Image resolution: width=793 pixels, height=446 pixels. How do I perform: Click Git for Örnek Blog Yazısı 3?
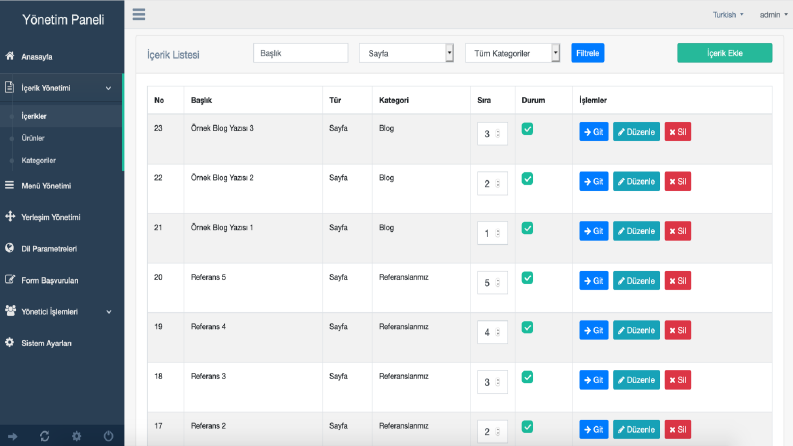pyautogui.click(x=594, y=132)
